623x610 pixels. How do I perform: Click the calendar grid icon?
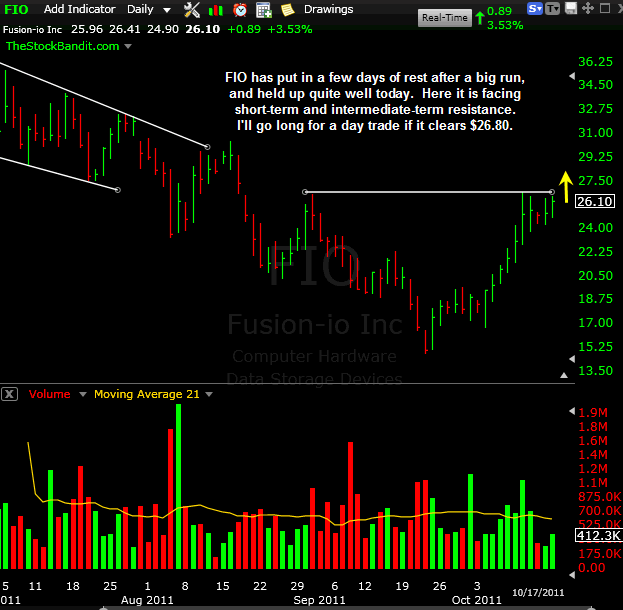(x=264, y=10)
